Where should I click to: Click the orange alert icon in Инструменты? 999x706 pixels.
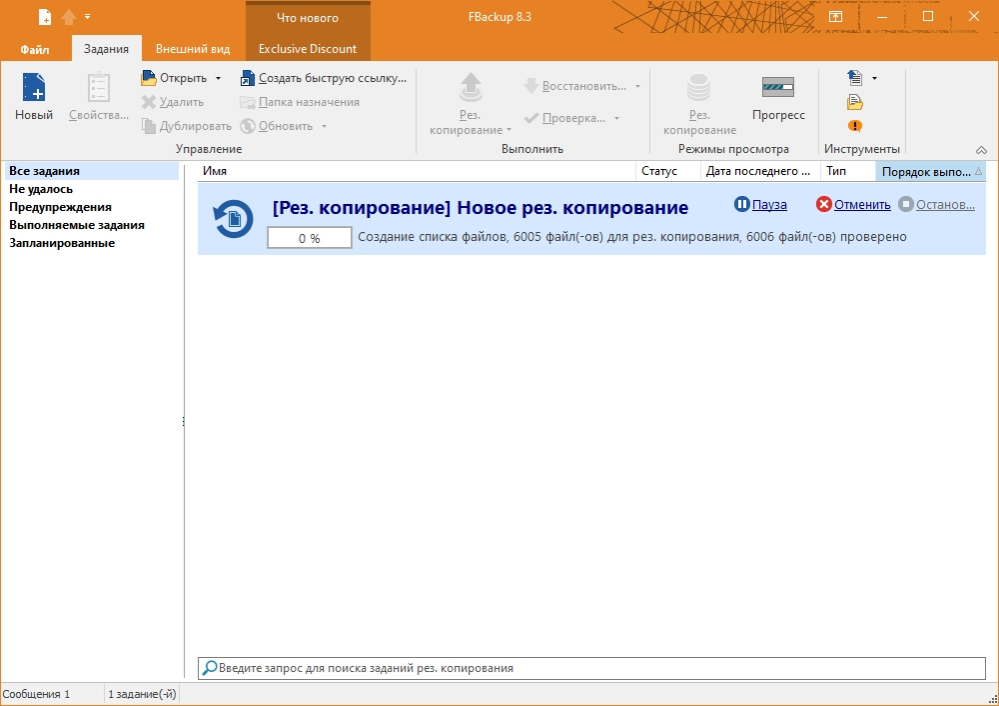[x=855, y=126]
